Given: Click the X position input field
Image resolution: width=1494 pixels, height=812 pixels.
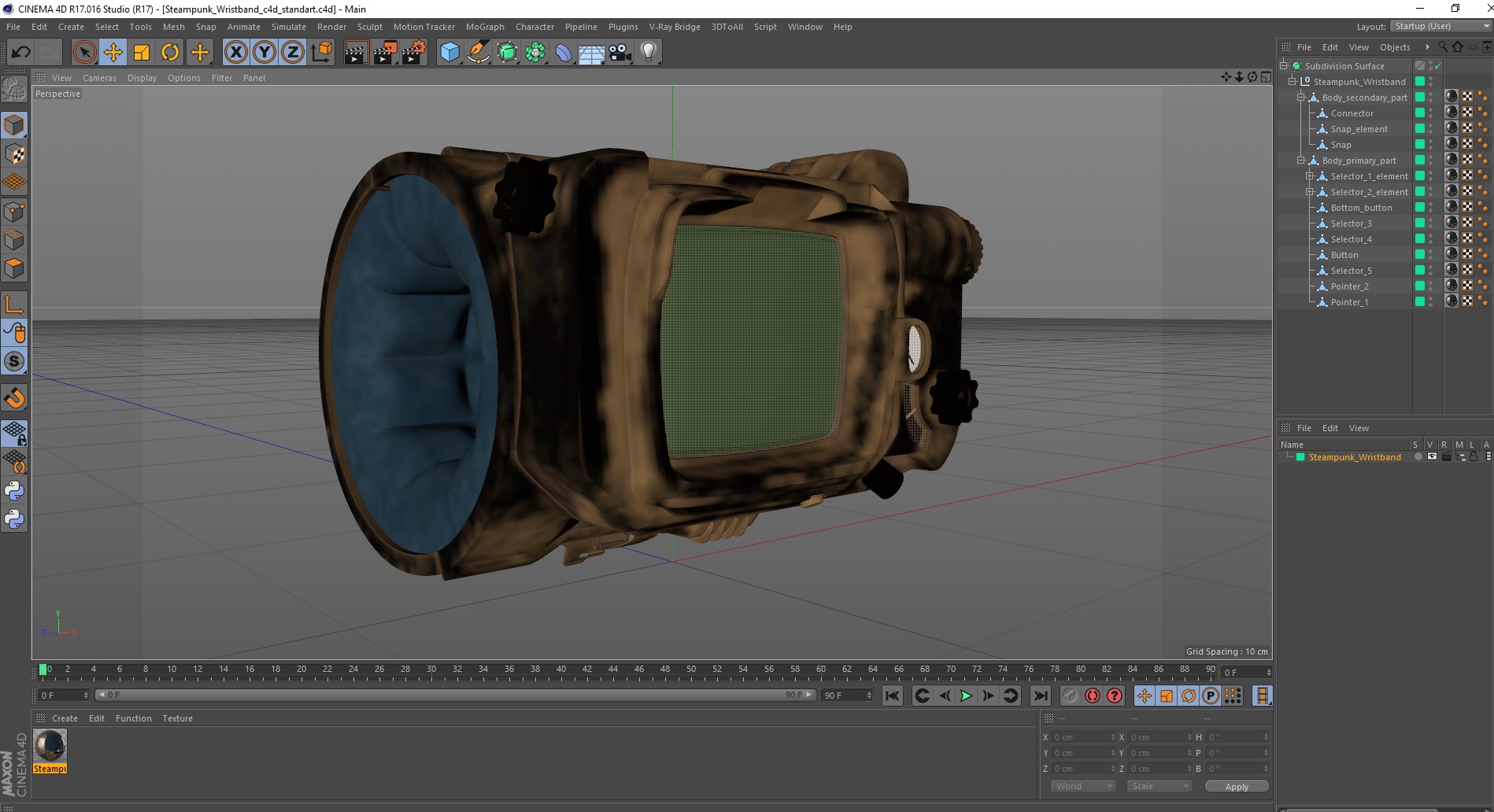Looking at the screenshot, I should (x=1084, y=737).
